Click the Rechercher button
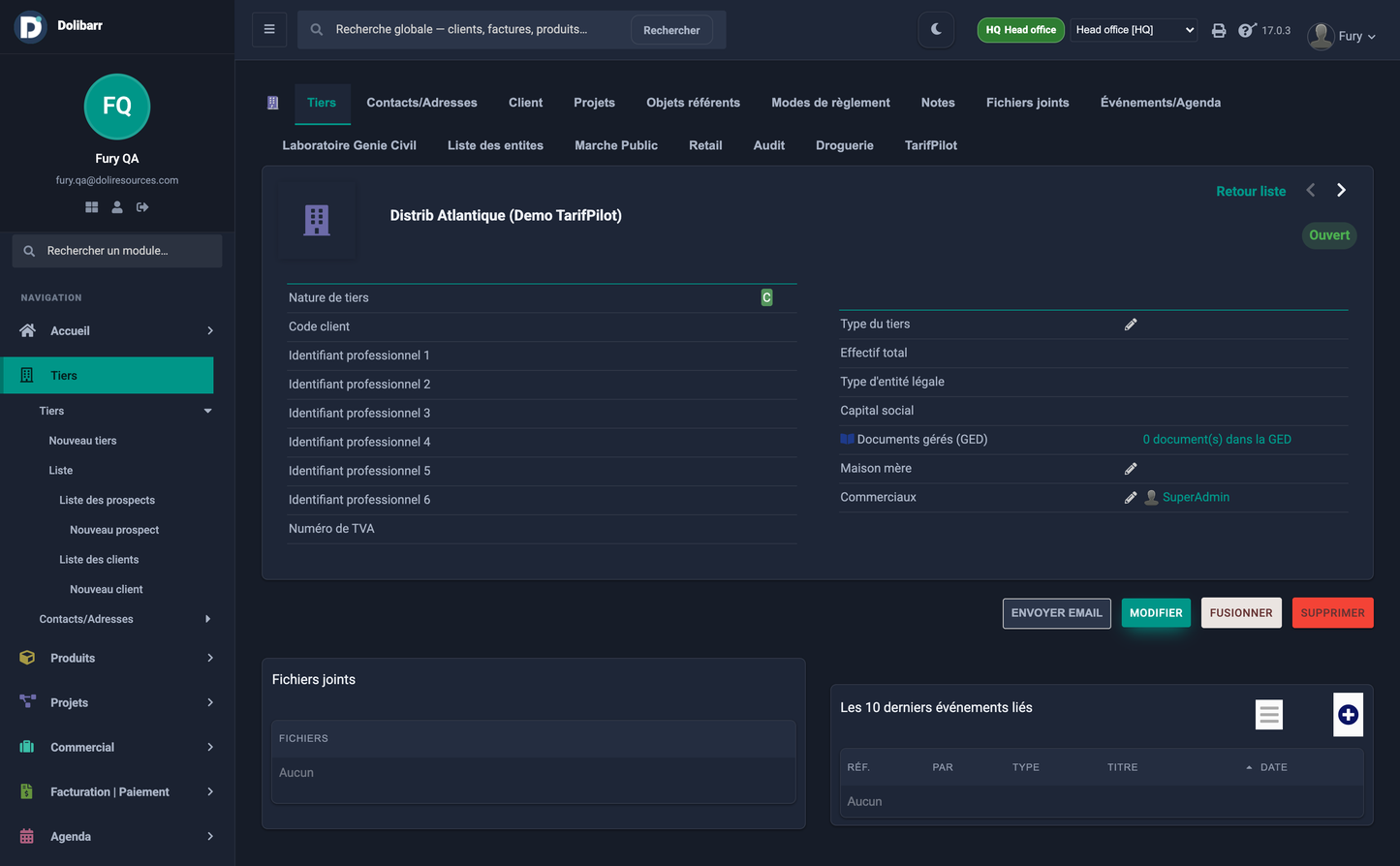 [671, 30]
